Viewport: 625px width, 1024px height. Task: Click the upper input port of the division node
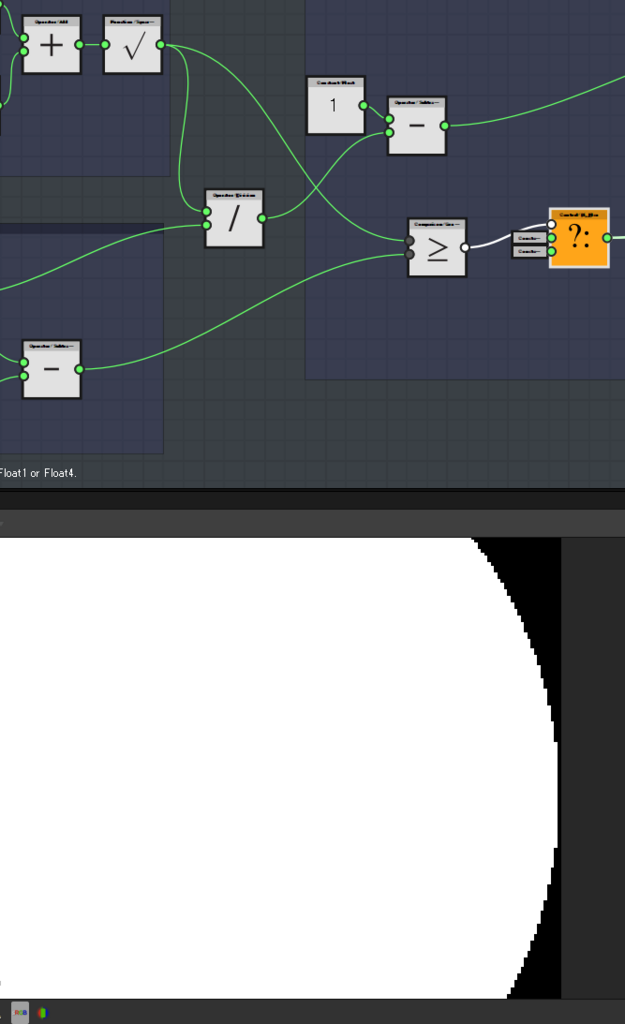207,212
